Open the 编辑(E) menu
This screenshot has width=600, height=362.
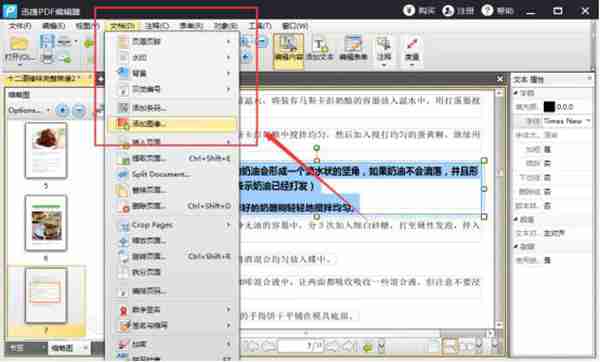tap(53, 26)
